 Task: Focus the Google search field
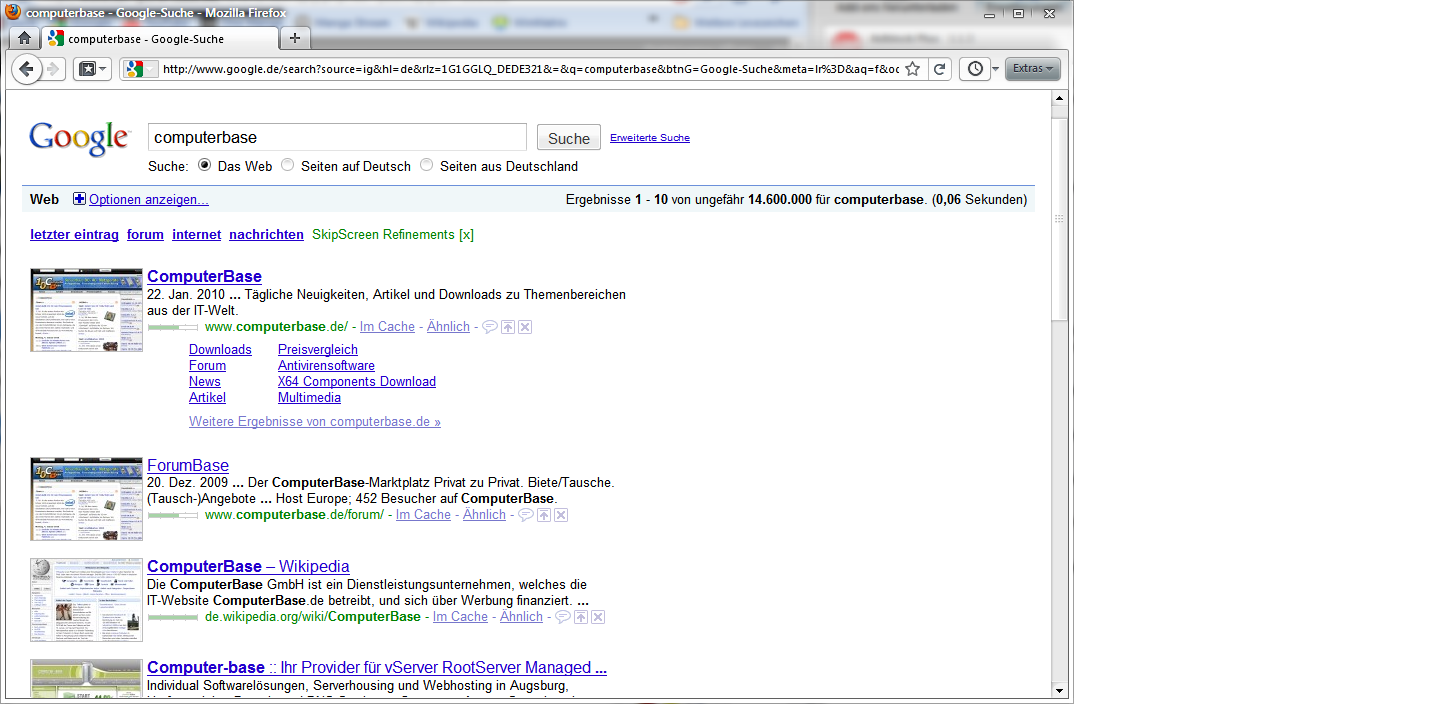[x=337, y=137]
